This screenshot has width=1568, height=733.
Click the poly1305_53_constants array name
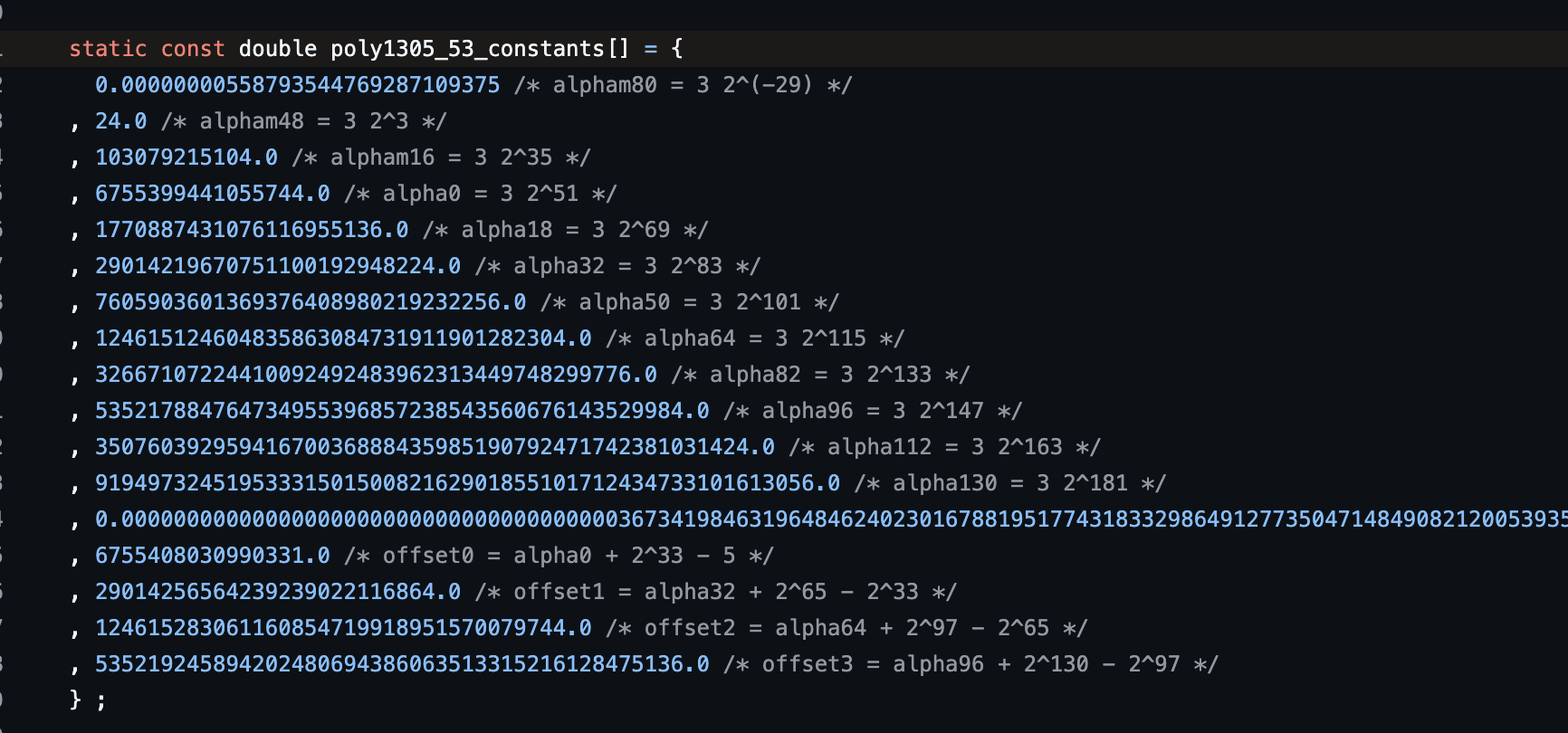pyautogui.click(x=467, y=49)
